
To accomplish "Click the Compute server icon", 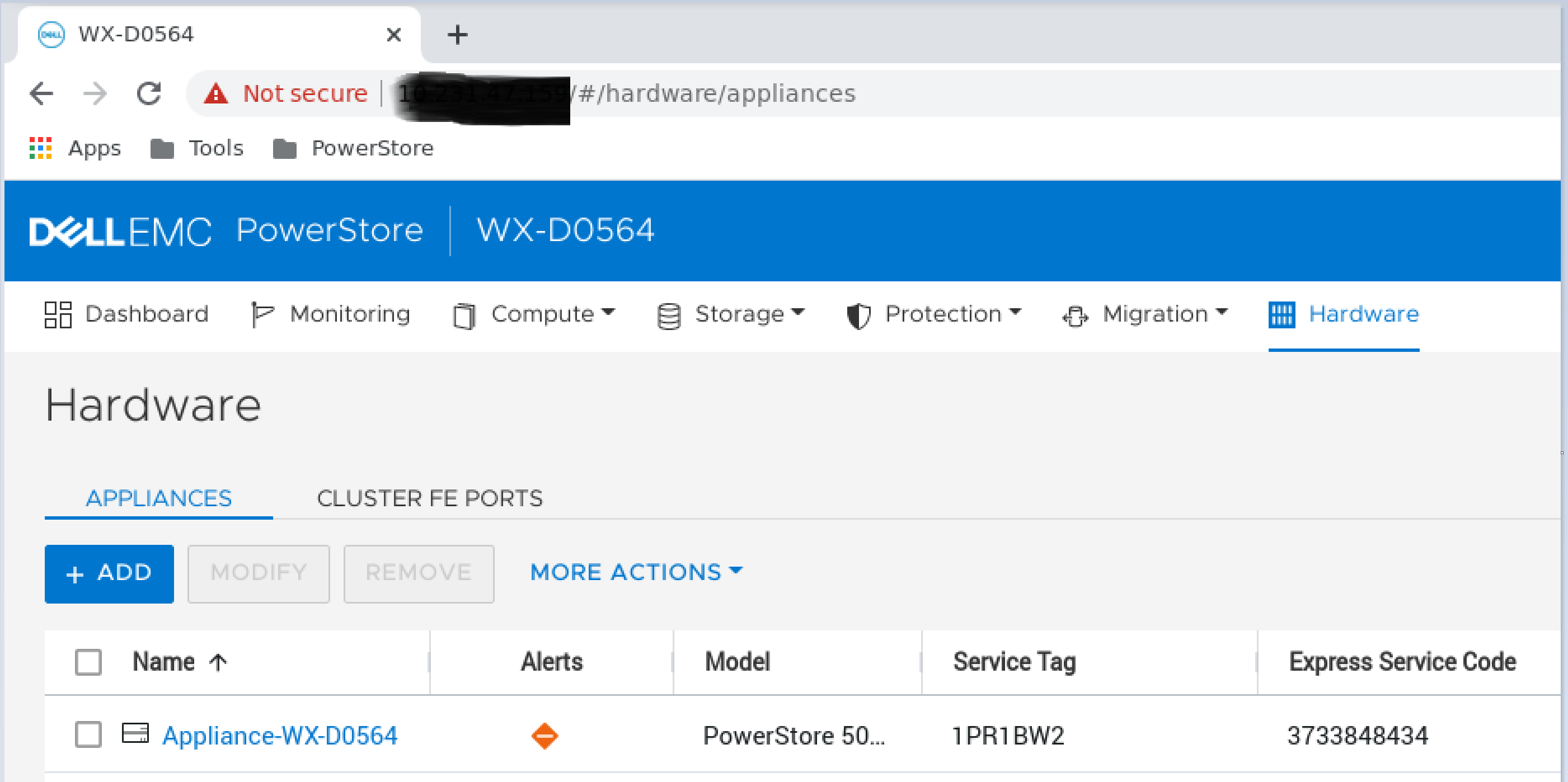I will [466, 314].
